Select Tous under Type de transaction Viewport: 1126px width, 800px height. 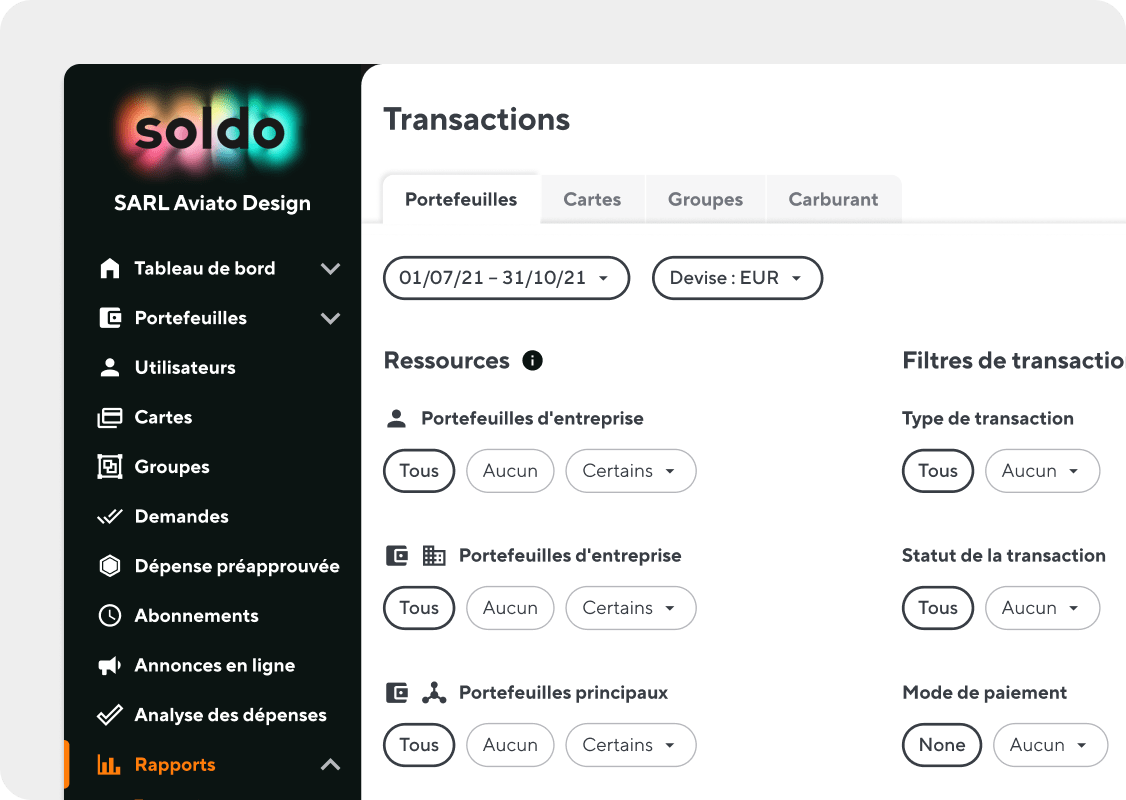coord(938,471)
